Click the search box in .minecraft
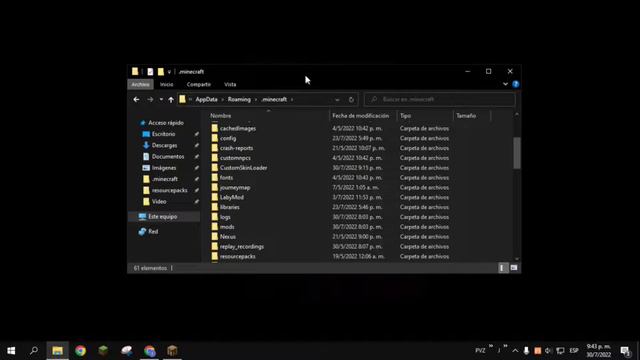This screenshot has width=640, height=360. [x=440, y=100]
